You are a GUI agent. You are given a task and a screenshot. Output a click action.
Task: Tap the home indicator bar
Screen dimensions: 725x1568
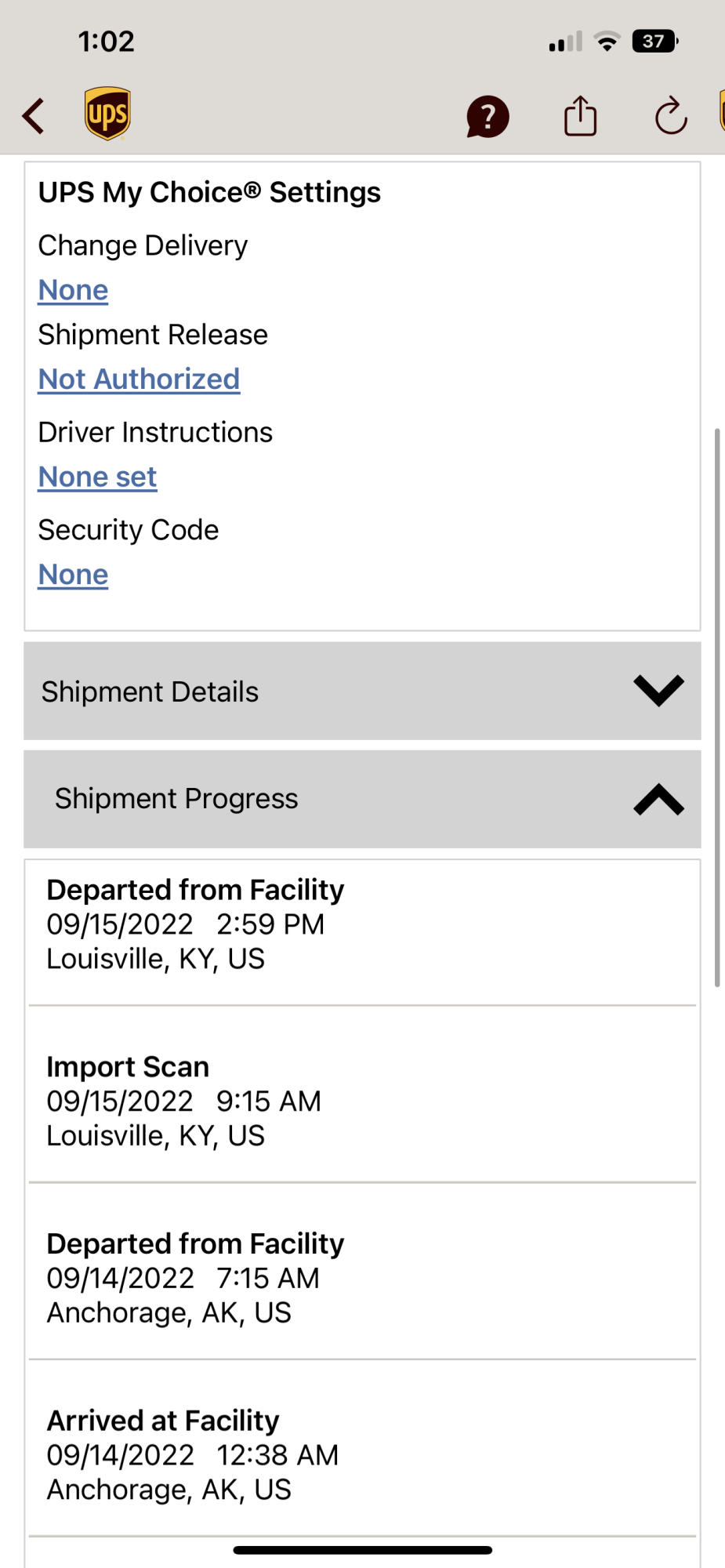362,1550
